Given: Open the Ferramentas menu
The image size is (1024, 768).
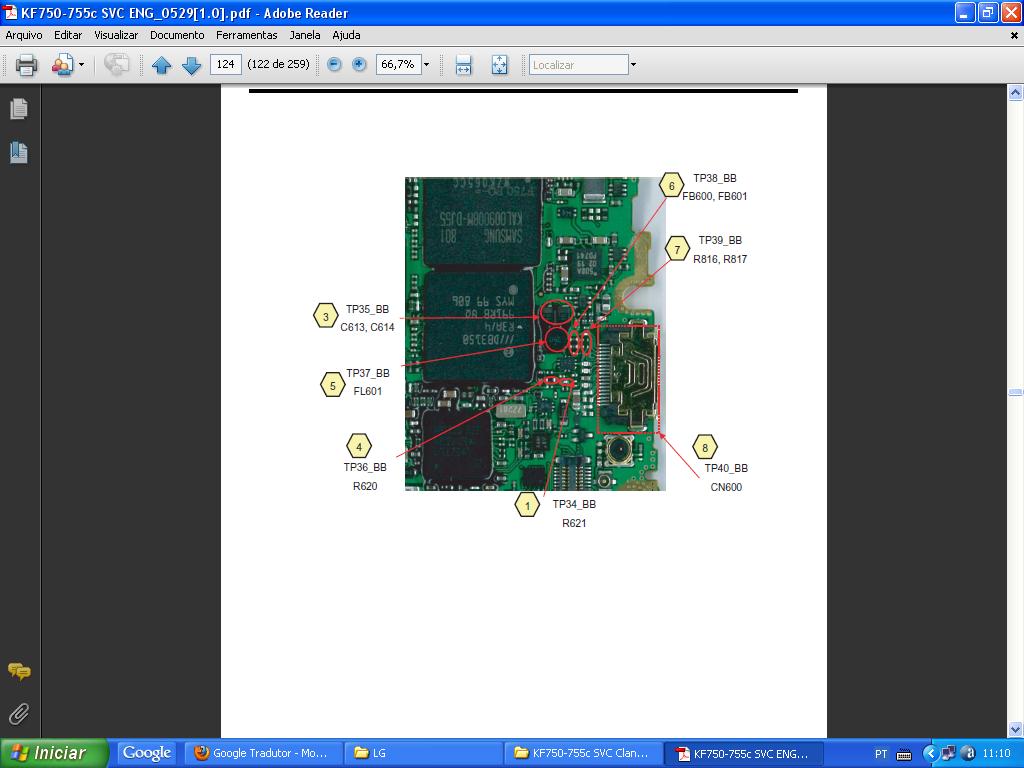Looking at the screenshot, I should click(x=246, y=35).
